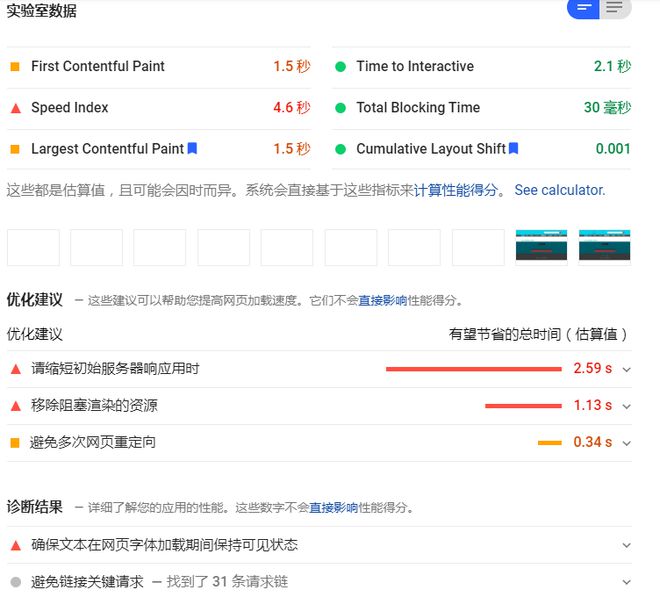Click the grey circle beside 避免链接关键请求
Viewport: 660px width, 597px height.
[x=16, y=582]
